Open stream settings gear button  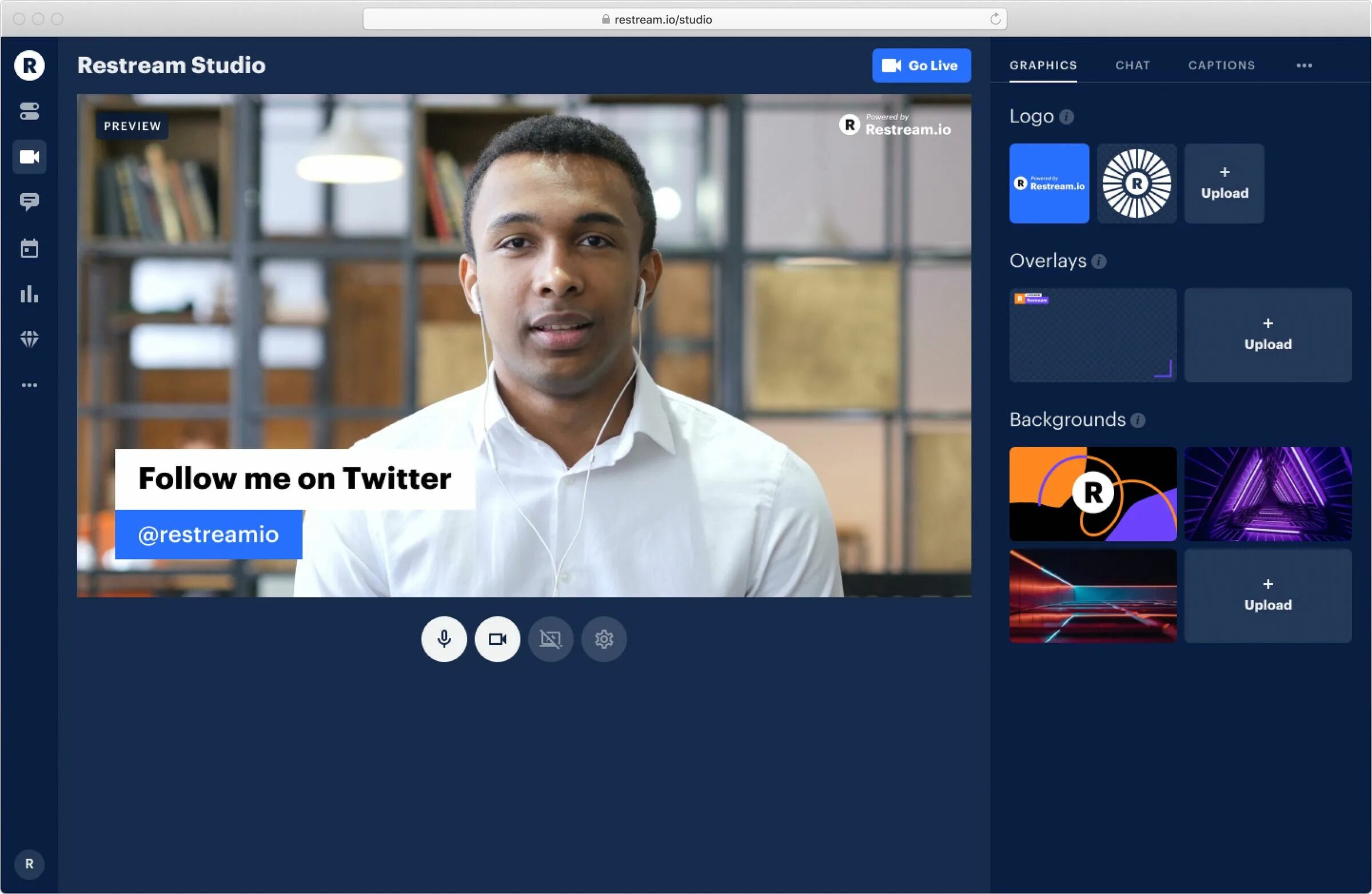pos(604,638)
